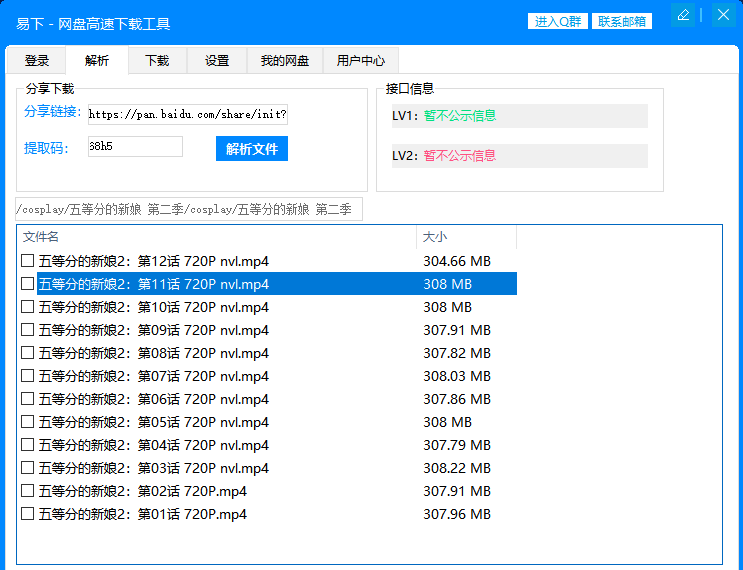Viewport: 743px width, 570px height.
Task: Switch to the 登录 tab
Action: (36, 61)
